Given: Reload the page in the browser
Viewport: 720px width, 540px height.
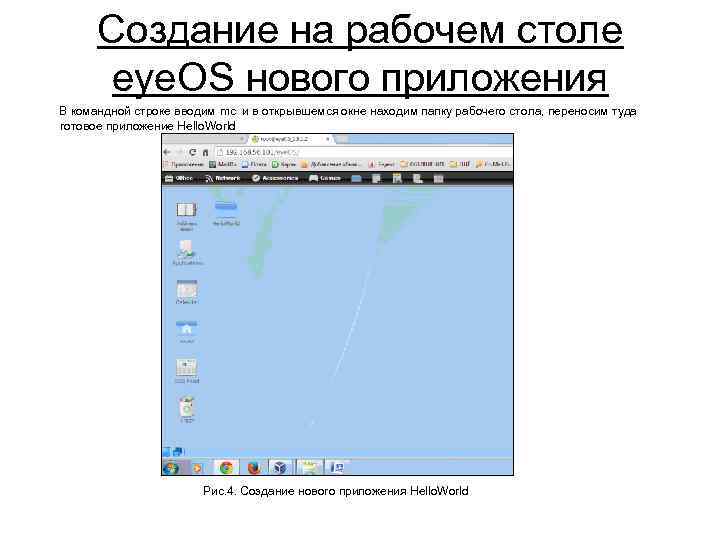Looking at the screenshot, I should tap(193, 152).
